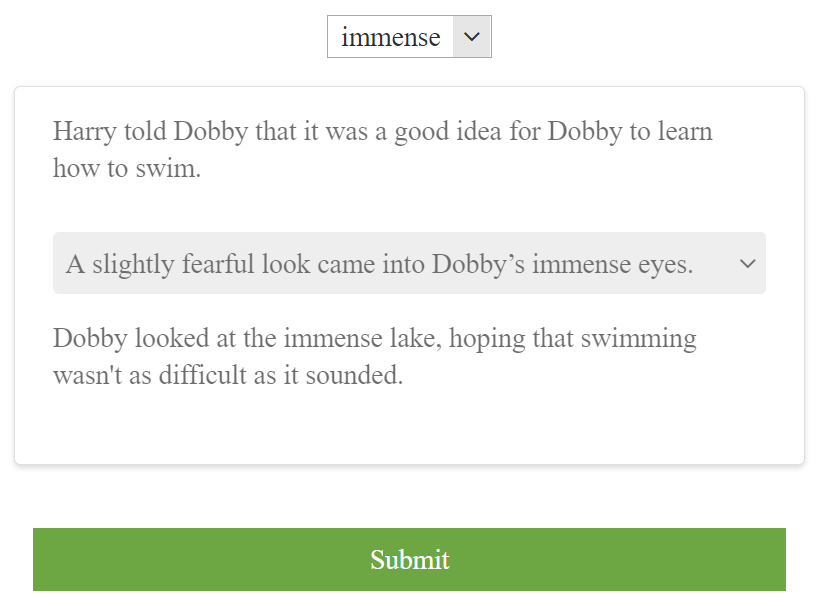Image resolution: width=819 pixels, height=606 pixels.
Task: Click 'Dobby's immense eyes' in the gray dropdown
Action: tap(563, 264)
